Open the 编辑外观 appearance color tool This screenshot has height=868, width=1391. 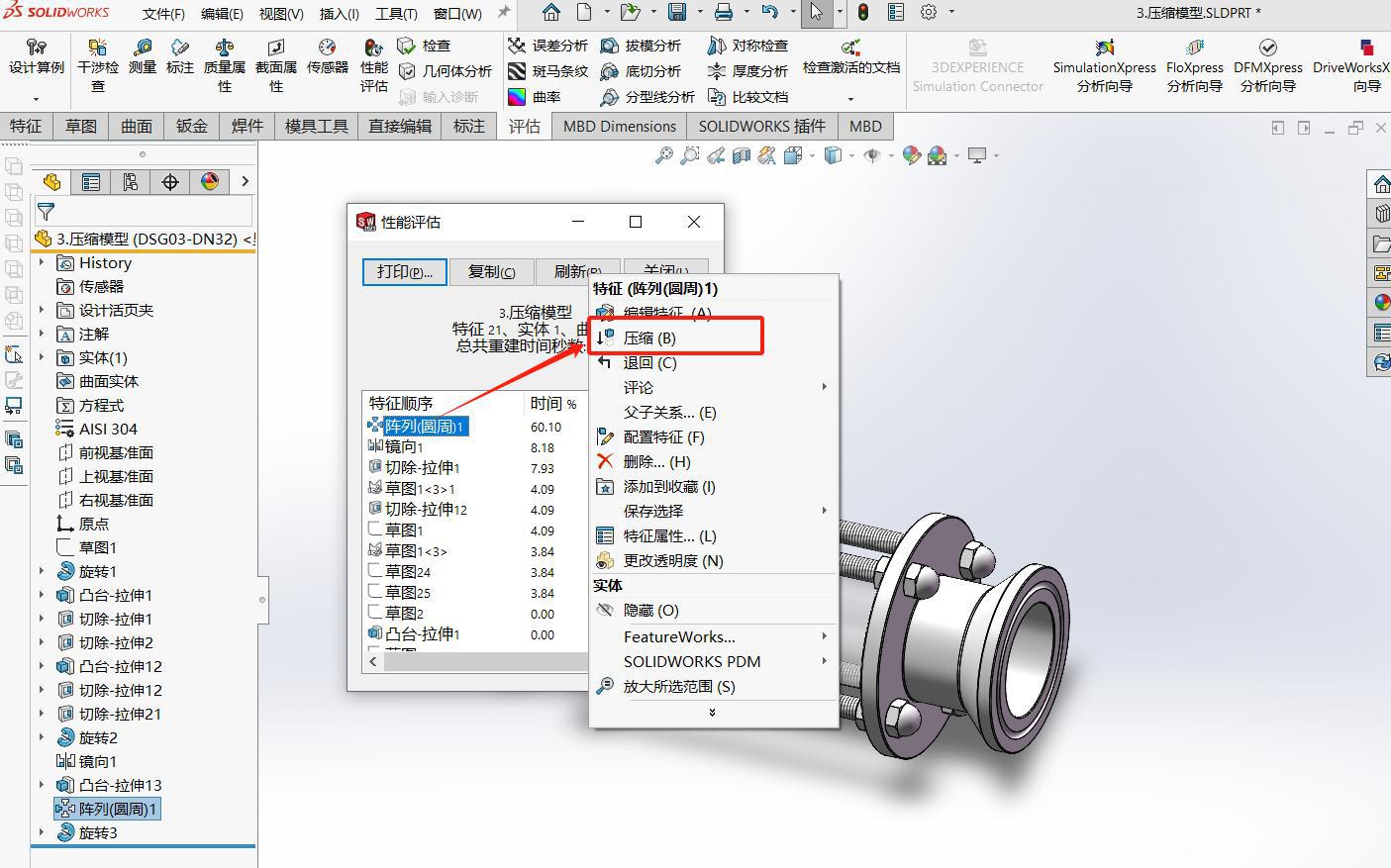[912, 155]
